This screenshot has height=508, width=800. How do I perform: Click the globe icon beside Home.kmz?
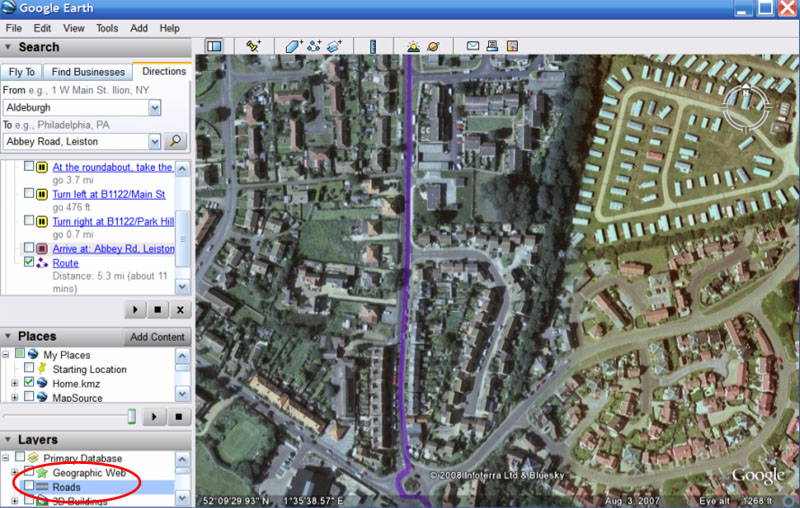(42, 383)
